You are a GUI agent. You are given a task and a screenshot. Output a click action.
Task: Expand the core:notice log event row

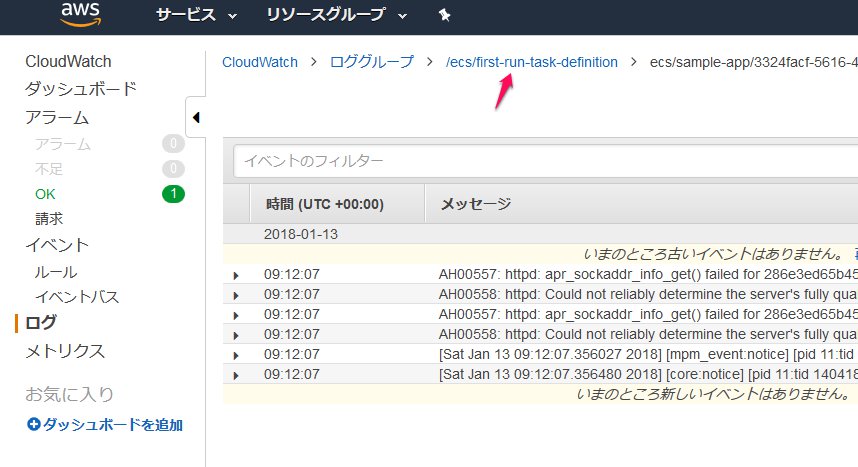237,375
